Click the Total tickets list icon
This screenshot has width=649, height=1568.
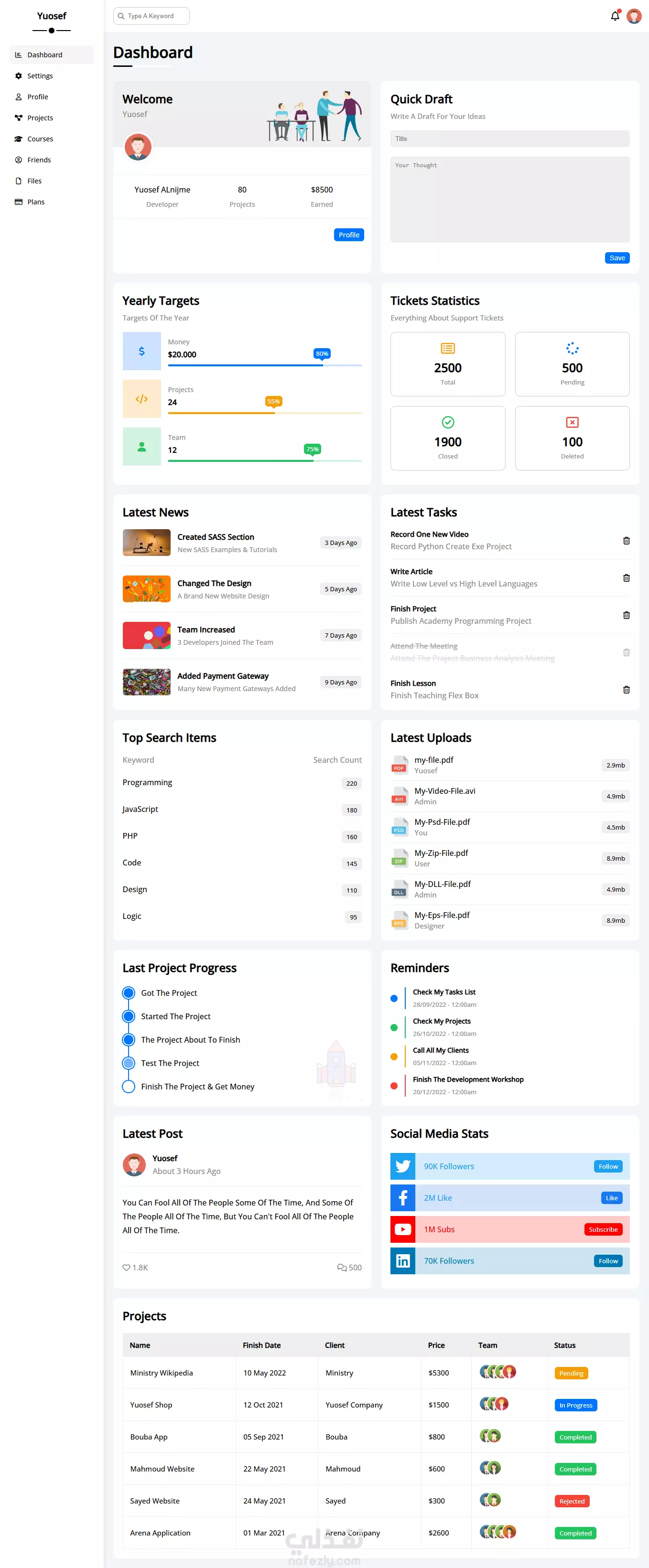pos(447,348)
